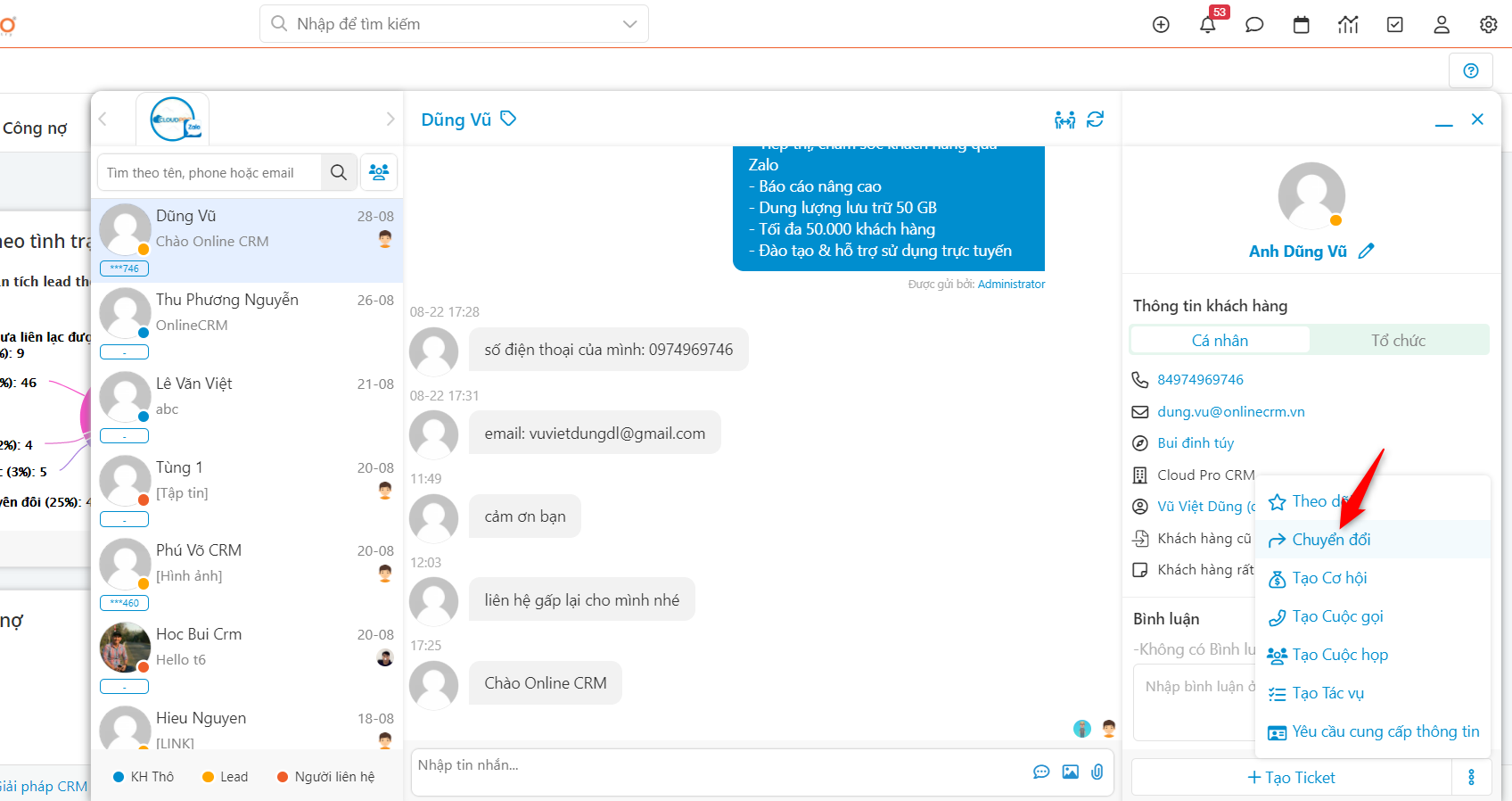This screenshot has width=1512, height=801.
Task: Click the quick reply bubble icon in message box
Action: pos(1041,772)
